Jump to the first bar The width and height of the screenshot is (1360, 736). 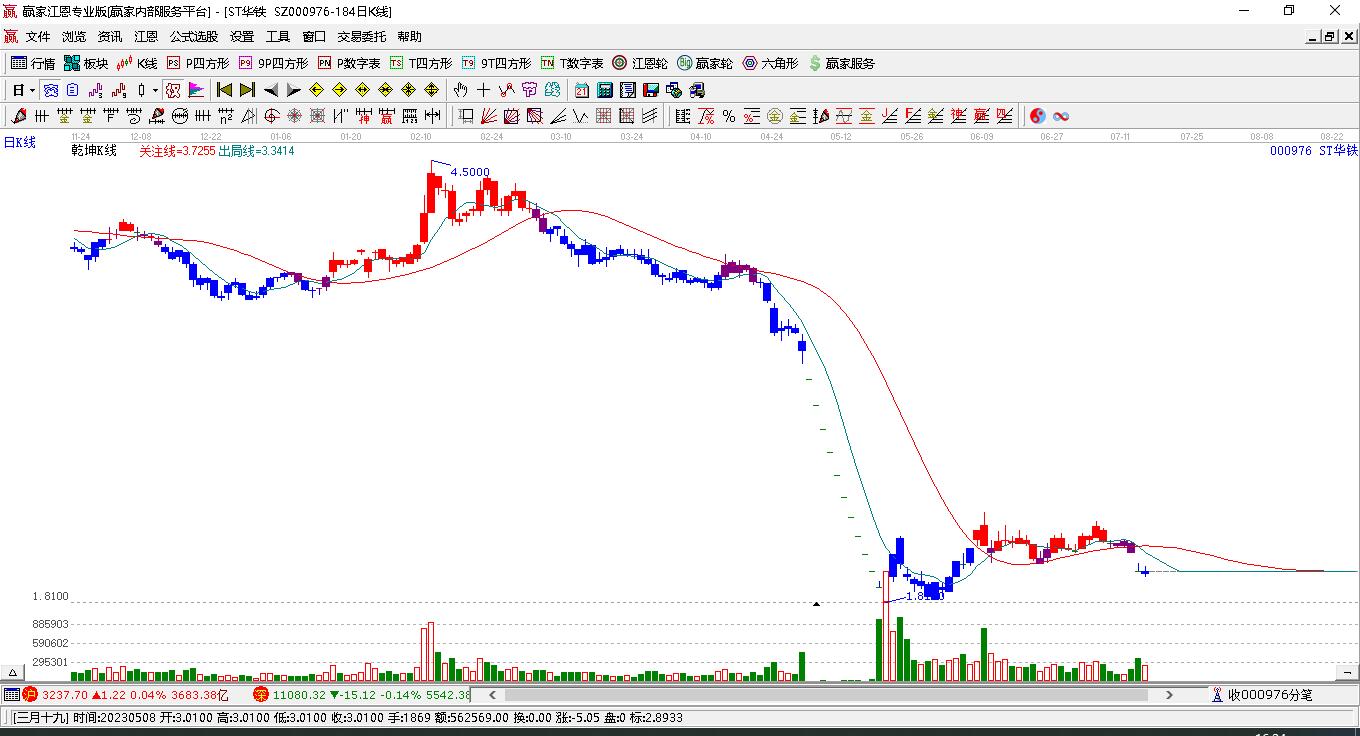(224, 90)
